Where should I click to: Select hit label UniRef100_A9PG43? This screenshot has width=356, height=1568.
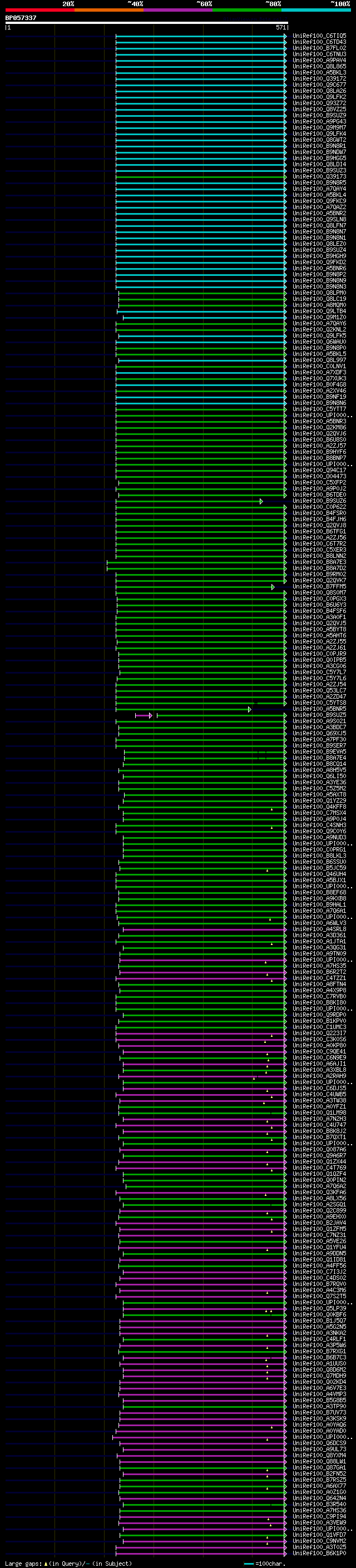point(319,122)
